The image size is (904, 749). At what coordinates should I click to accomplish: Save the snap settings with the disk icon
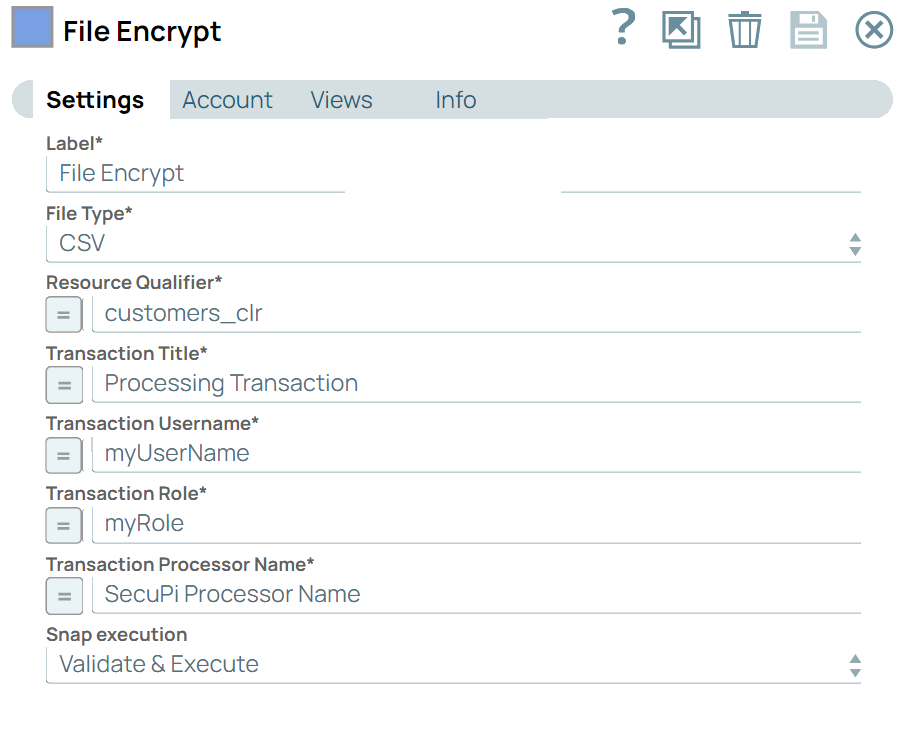[x=809, y=29]
